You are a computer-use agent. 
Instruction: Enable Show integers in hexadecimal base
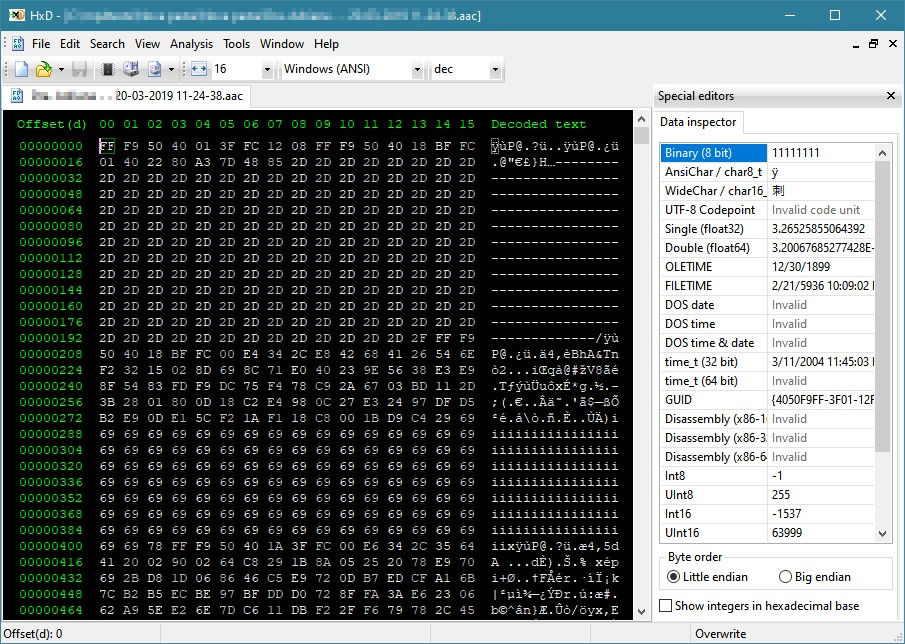(666, 605)
